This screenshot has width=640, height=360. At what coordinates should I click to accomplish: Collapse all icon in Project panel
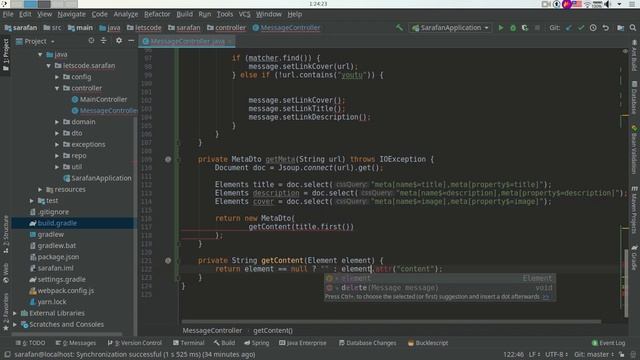point(104,41)
